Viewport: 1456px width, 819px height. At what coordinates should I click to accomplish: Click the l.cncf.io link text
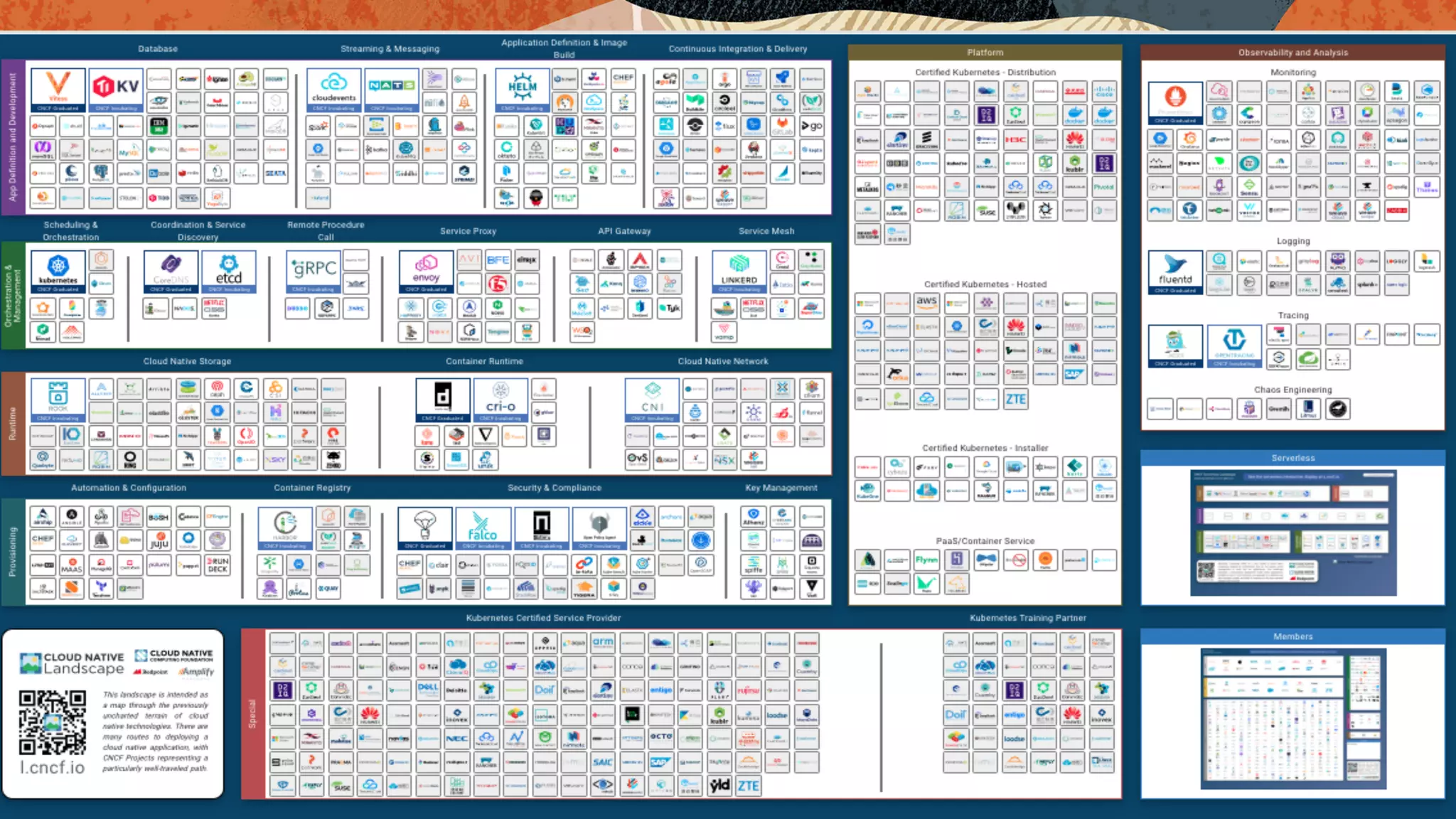pyautogui.click(x=52, y=768)
